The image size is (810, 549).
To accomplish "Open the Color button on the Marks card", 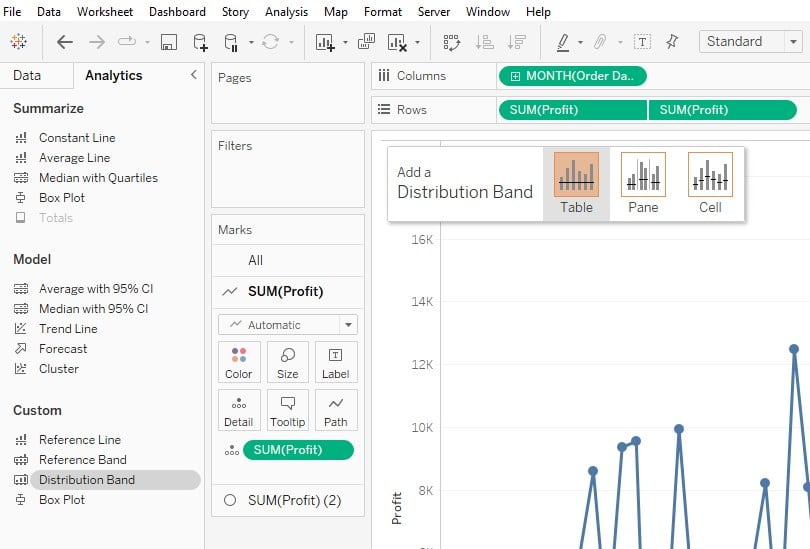I will [239, 362].
